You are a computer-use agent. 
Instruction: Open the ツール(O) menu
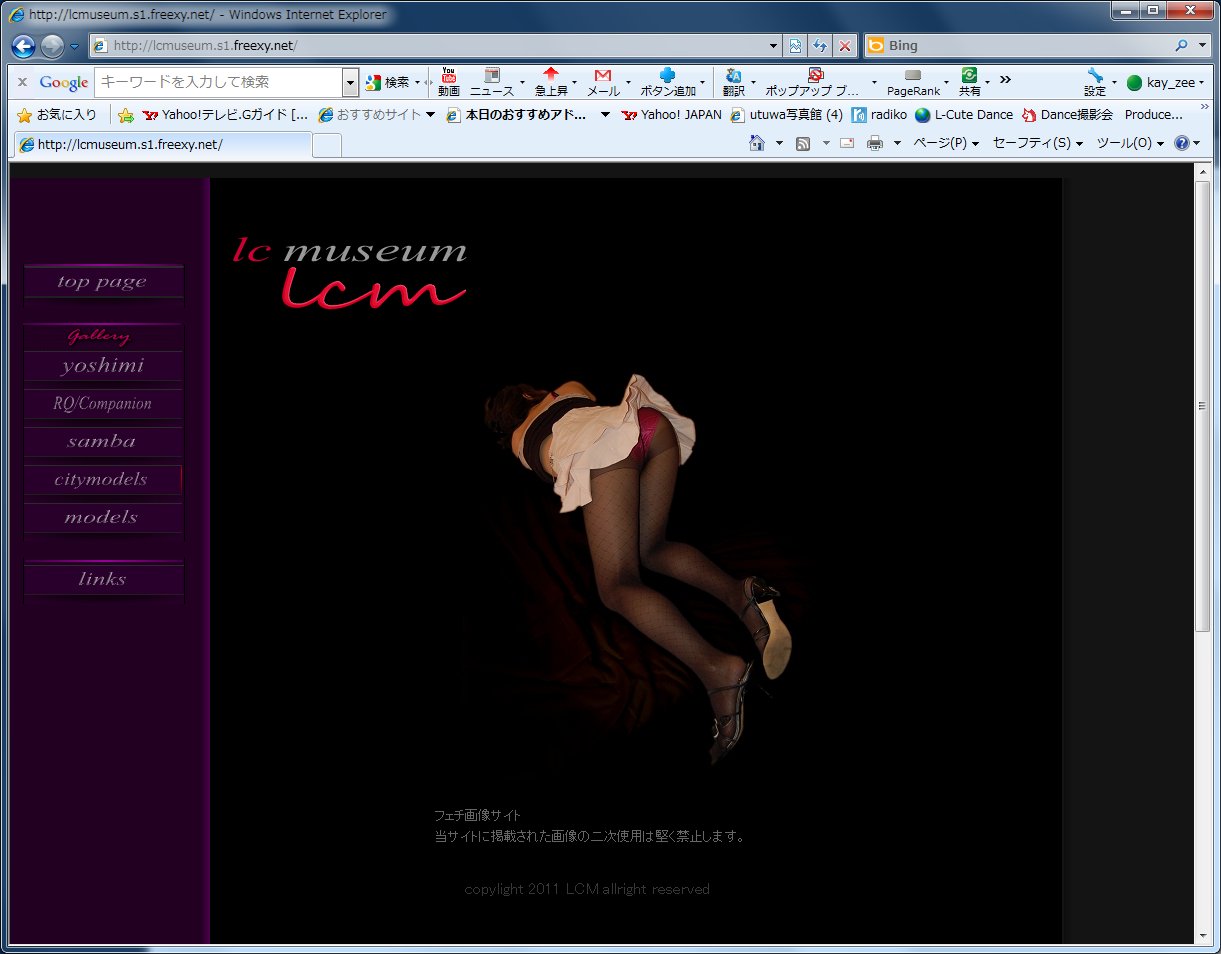pyautogui.click(x=1130, y=144)
